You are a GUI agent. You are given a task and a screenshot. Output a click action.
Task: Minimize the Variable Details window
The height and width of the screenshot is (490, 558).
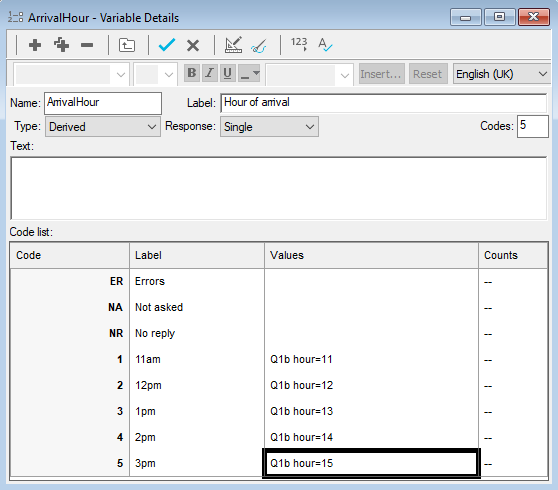[x=465, y=17]
